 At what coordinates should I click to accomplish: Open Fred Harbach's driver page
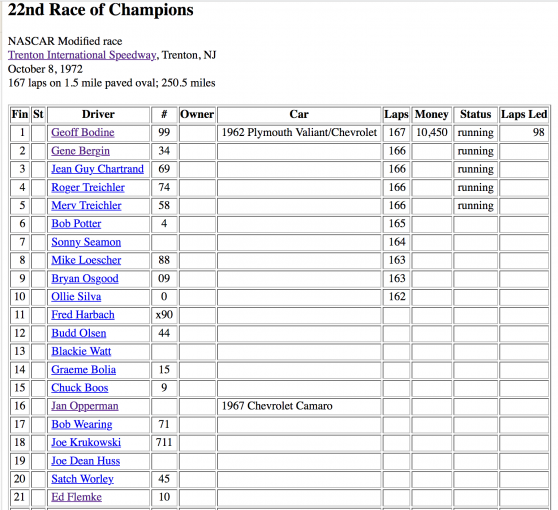tap(83, 315)
